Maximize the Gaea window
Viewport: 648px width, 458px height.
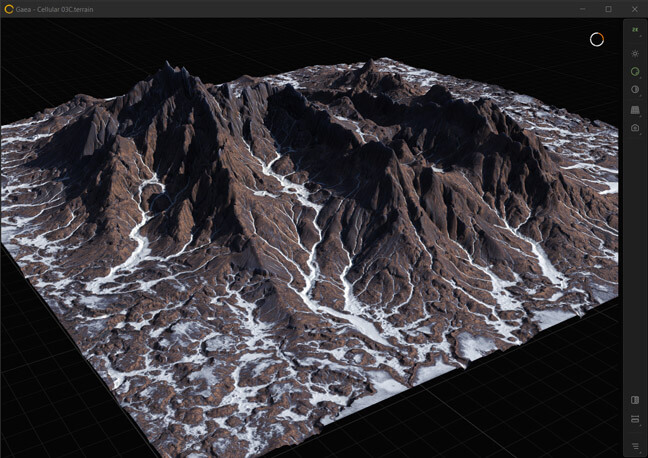click(608, 8)
